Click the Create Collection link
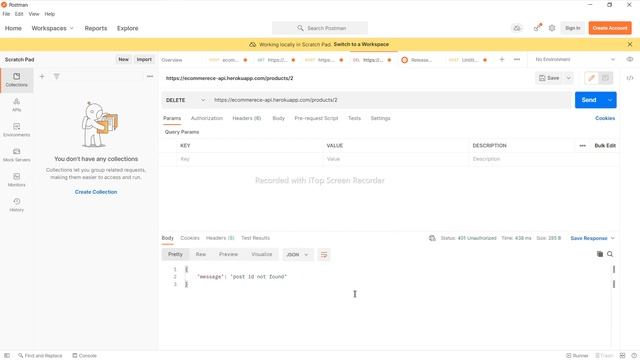Screen dimensions: 640x360 (96, 192)
